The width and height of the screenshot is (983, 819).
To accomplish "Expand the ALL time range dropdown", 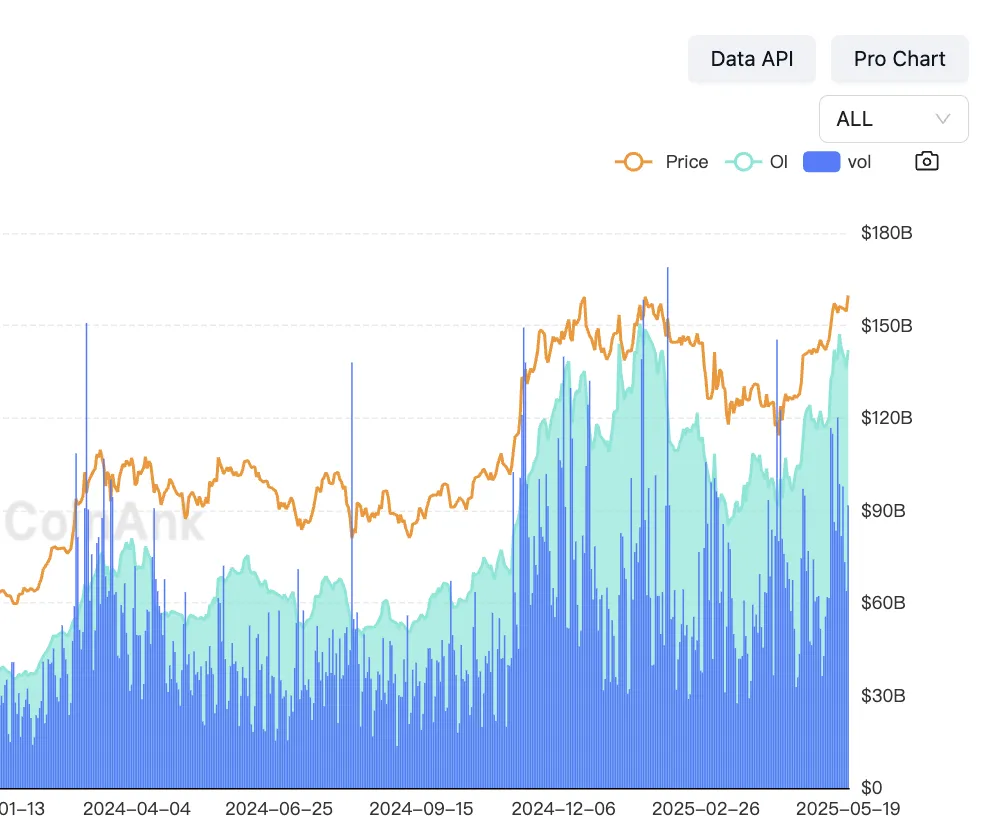I will pos(893,119).
